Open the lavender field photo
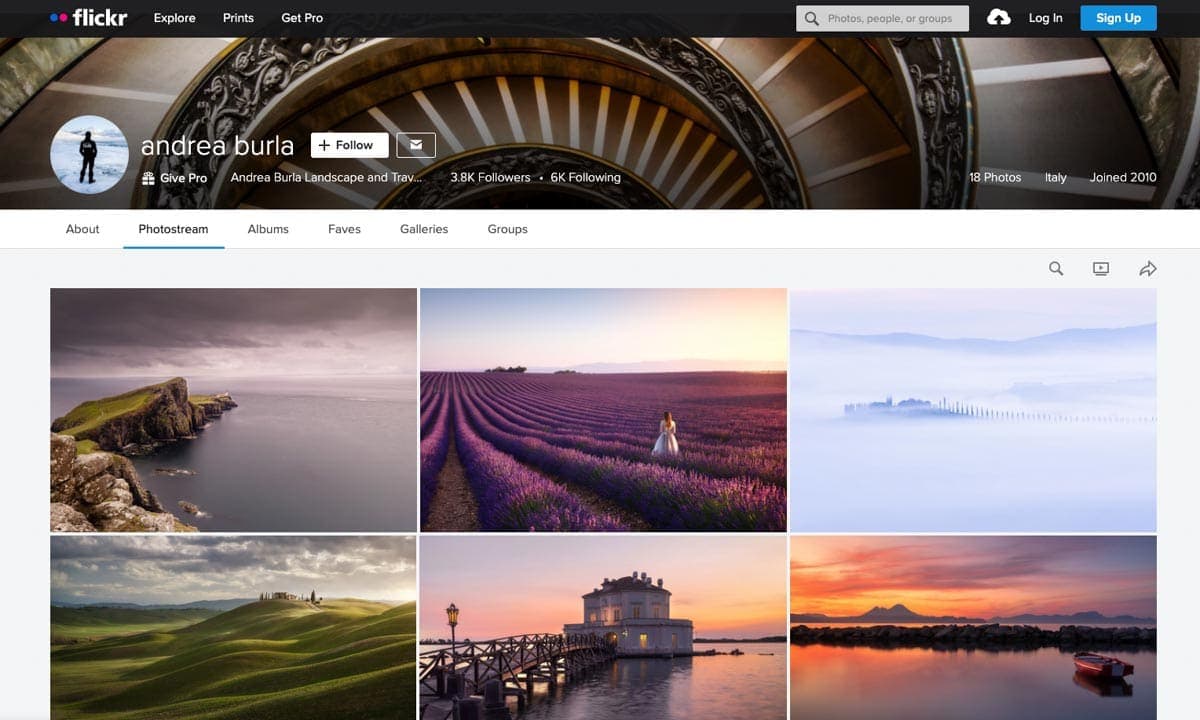 603,410
